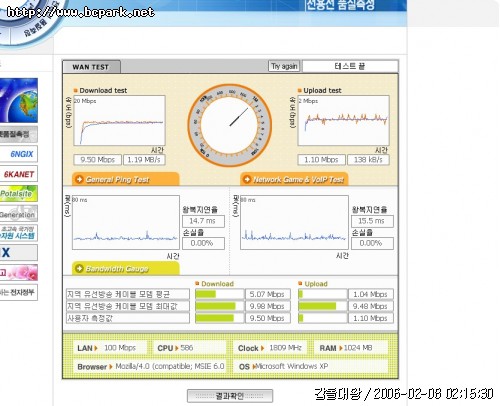Viewport: 500px width, 406px height.
Task: Click the CPU 586 info field
Action: point(189,348)
